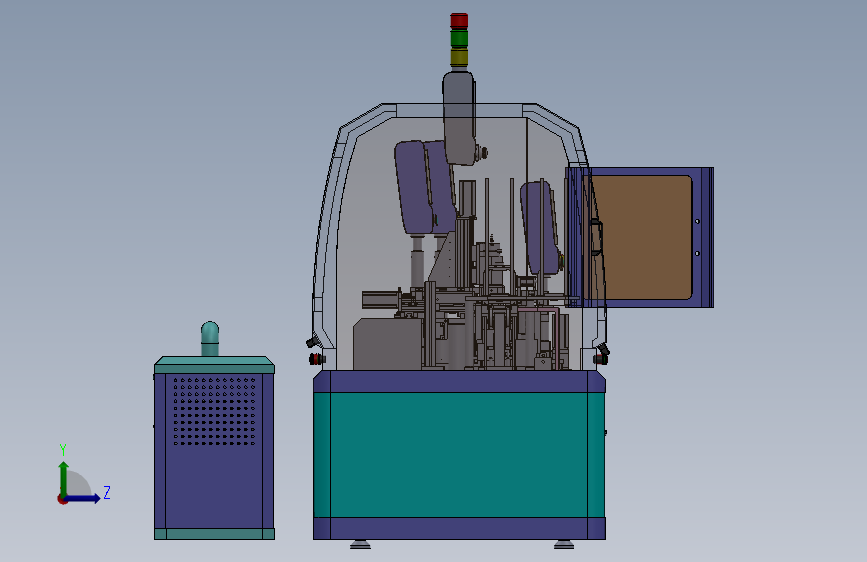The image size is (867, 562).
Task: Select the teal top cover of the small cabinet
Action: click(x=215, y=365)
